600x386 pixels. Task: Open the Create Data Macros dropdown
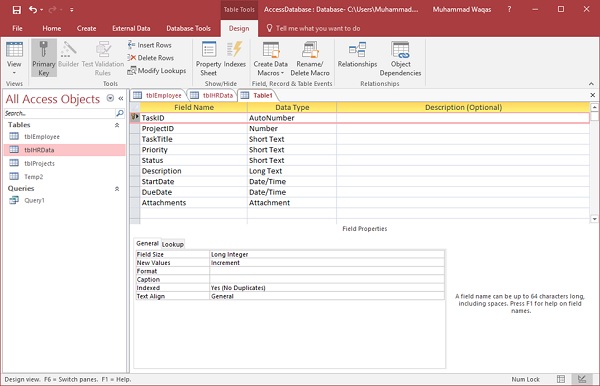(271, 58)
